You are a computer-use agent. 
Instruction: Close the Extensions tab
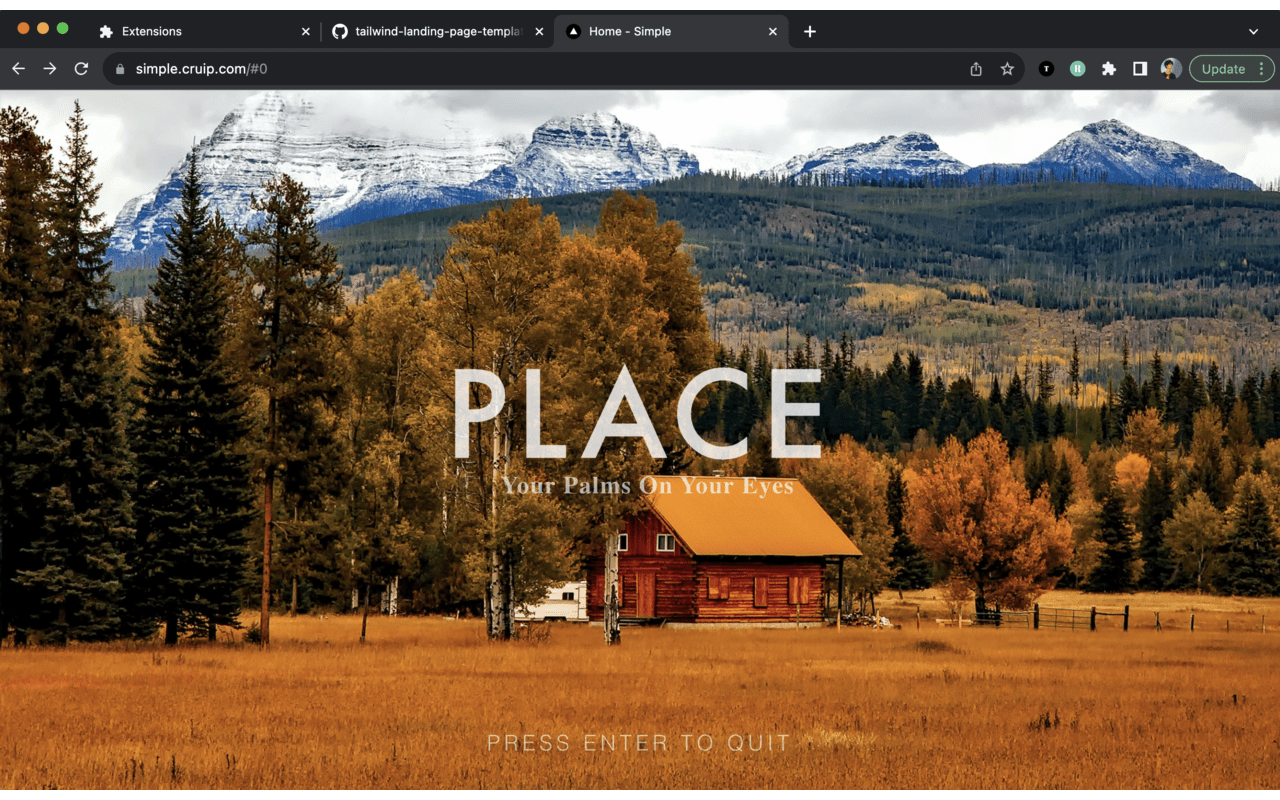click(x=306, y=32)
